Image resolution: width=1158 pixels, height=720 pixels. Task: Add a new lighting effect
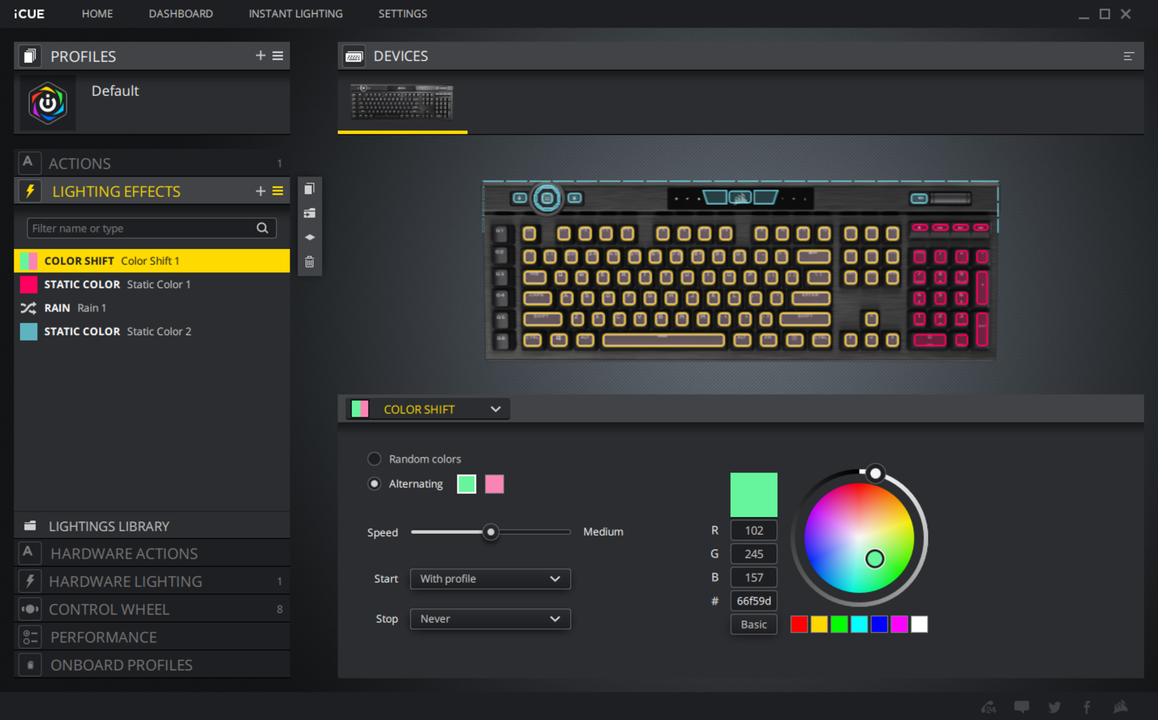(x=260, y=191)
